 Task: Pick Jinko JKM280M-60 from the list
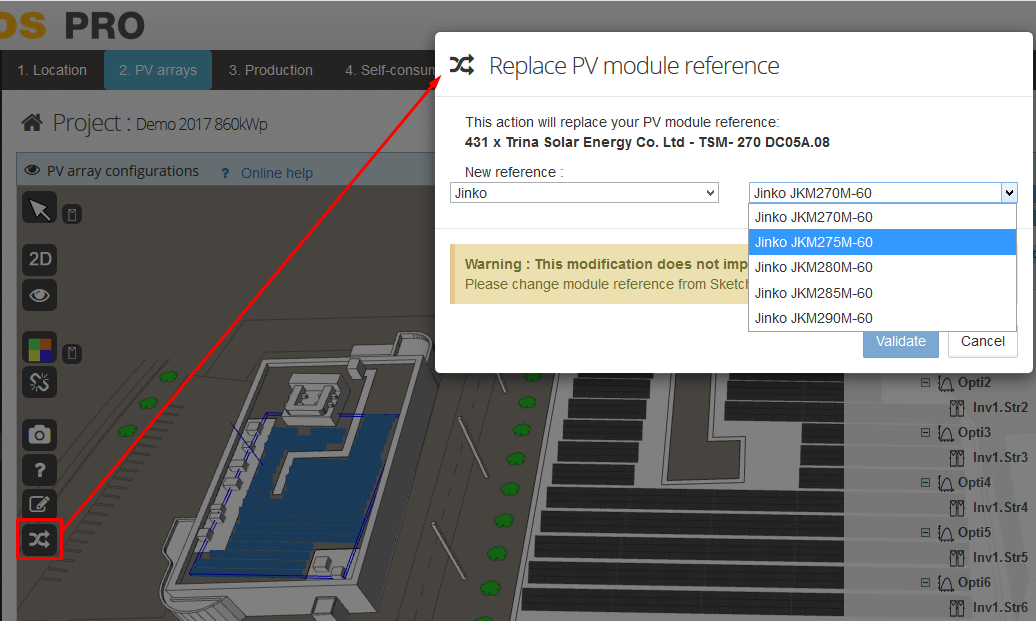[x=882, y=267]
